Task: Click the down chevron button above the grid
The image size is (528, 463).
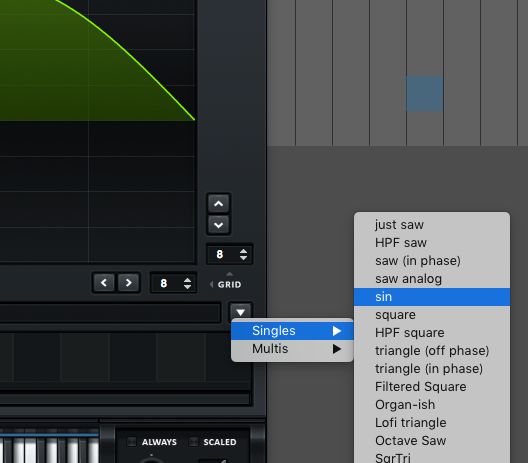Action: click(219, 225)
